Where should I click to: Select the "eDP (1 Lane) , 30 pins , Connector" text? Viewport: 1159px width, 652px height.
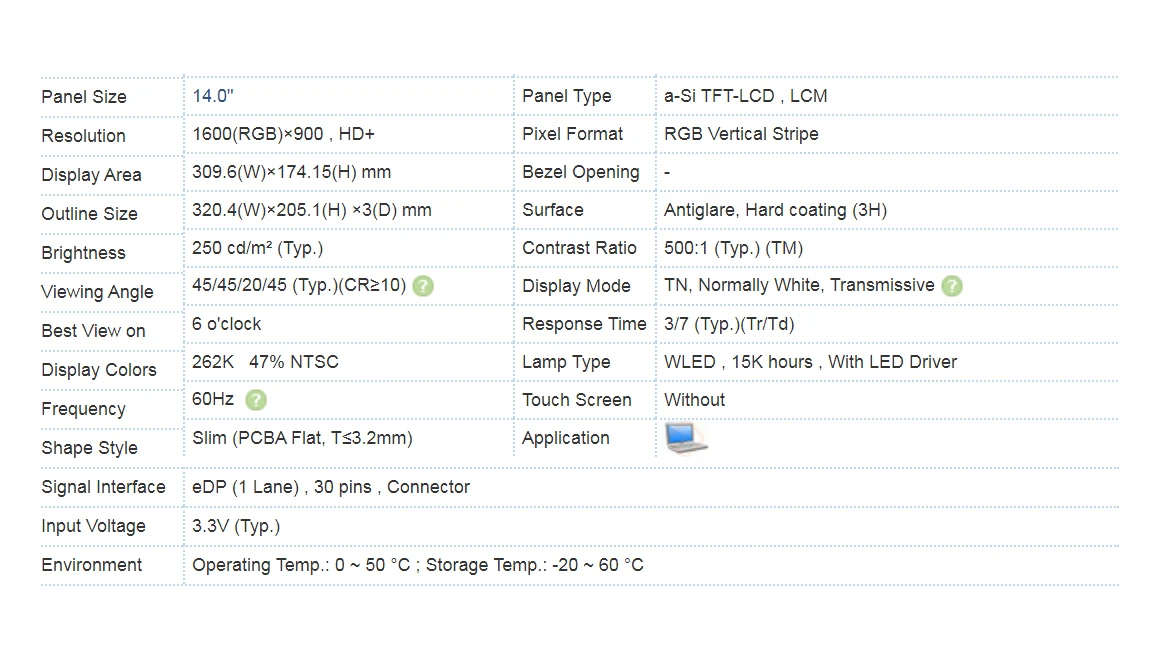tap(331, 488)
